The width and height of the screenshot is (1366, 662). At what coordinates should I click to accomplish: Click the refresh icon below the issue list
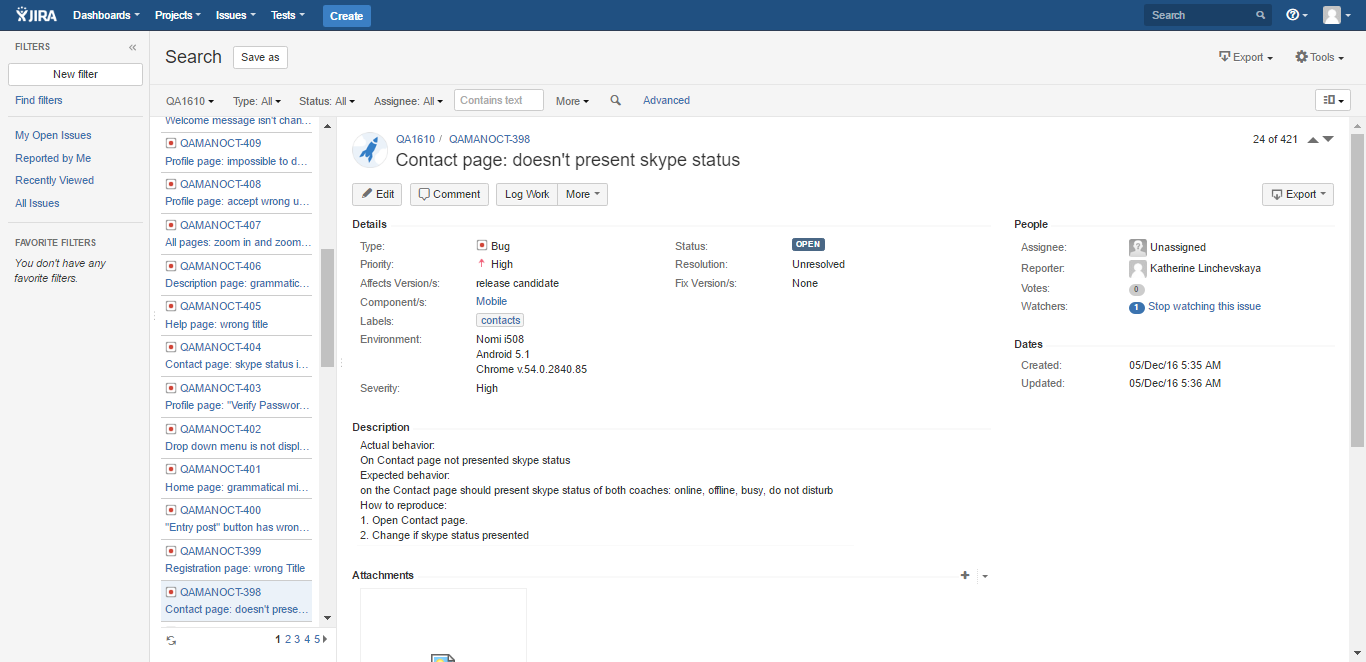[x=170, y=639]
